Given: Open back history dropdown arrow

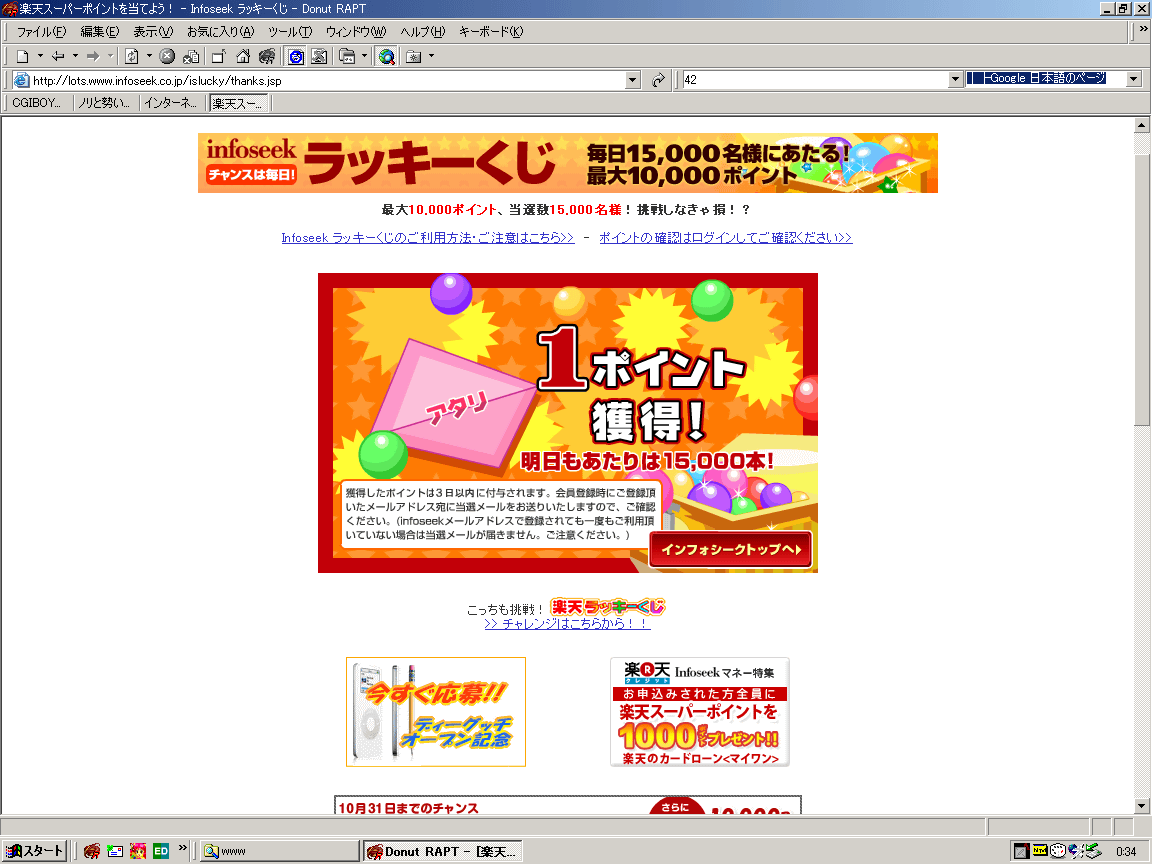Looking at the screenshot, I should point(75,56).
